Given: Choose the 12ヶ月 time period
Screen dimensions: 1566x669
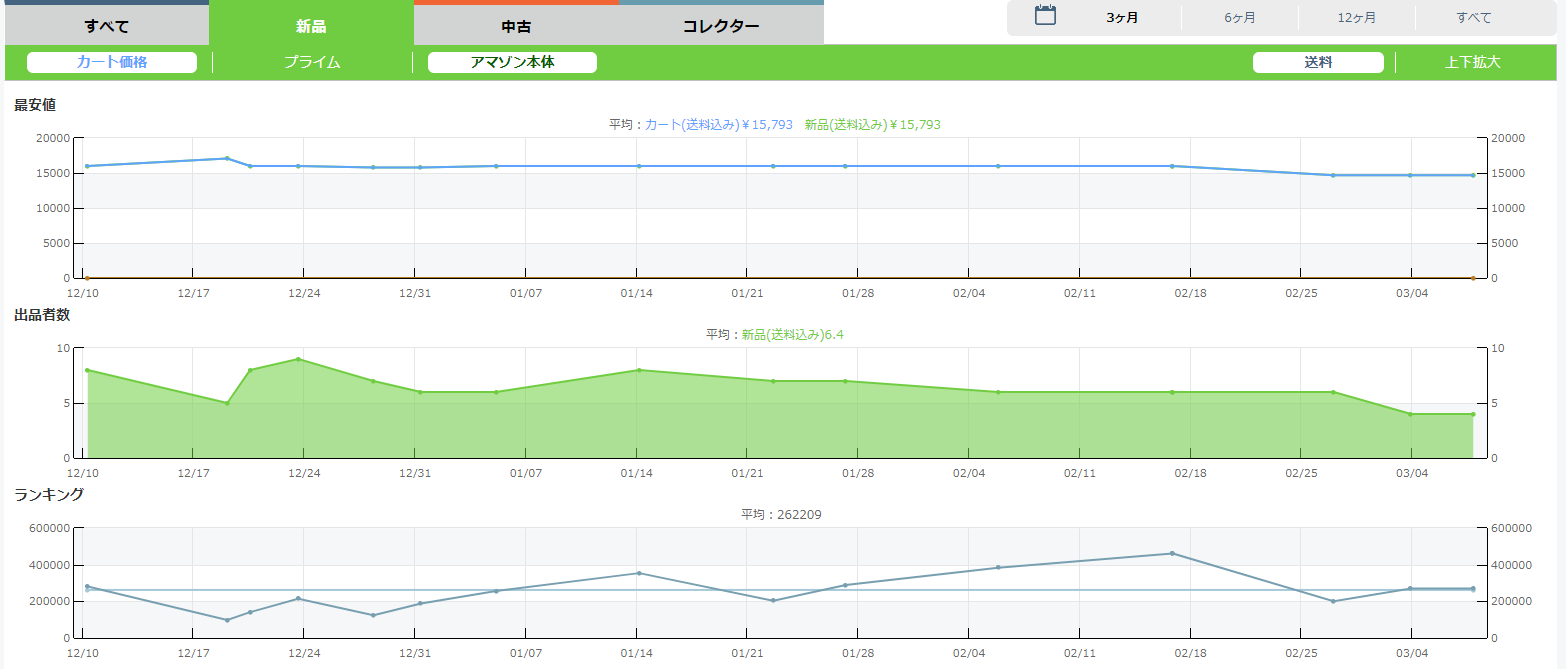Looking at the screenshot, I should [x=1356, y=18].
